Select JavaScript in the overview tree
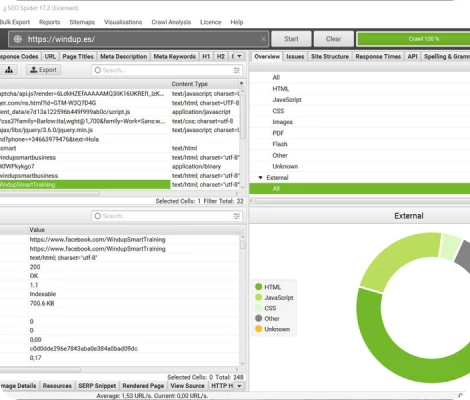 [x=287, y=100]
